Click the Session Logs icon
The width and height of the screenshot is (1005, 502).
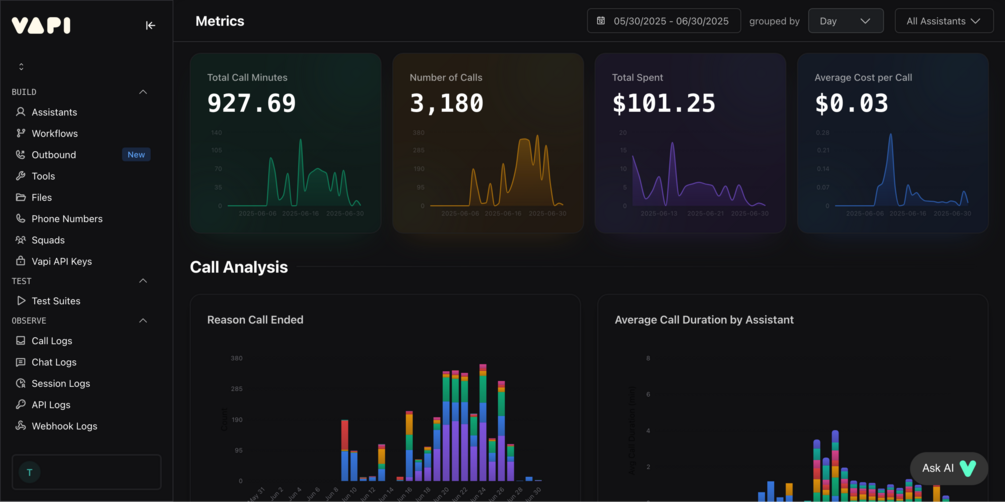click(x=21, y=383)
